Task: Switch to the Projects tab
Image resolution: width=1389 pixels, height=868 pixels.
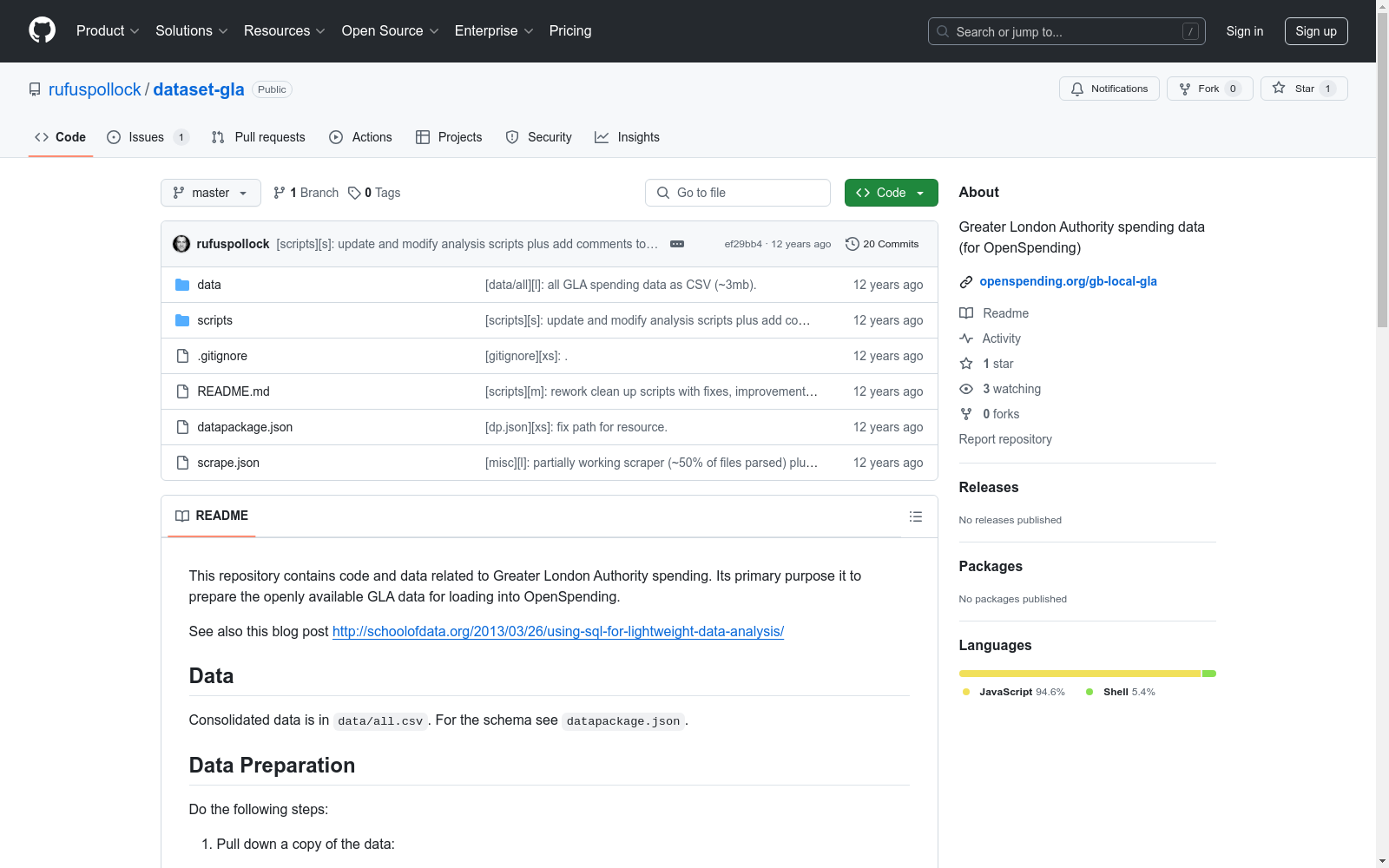Action: tap(449, 137)
